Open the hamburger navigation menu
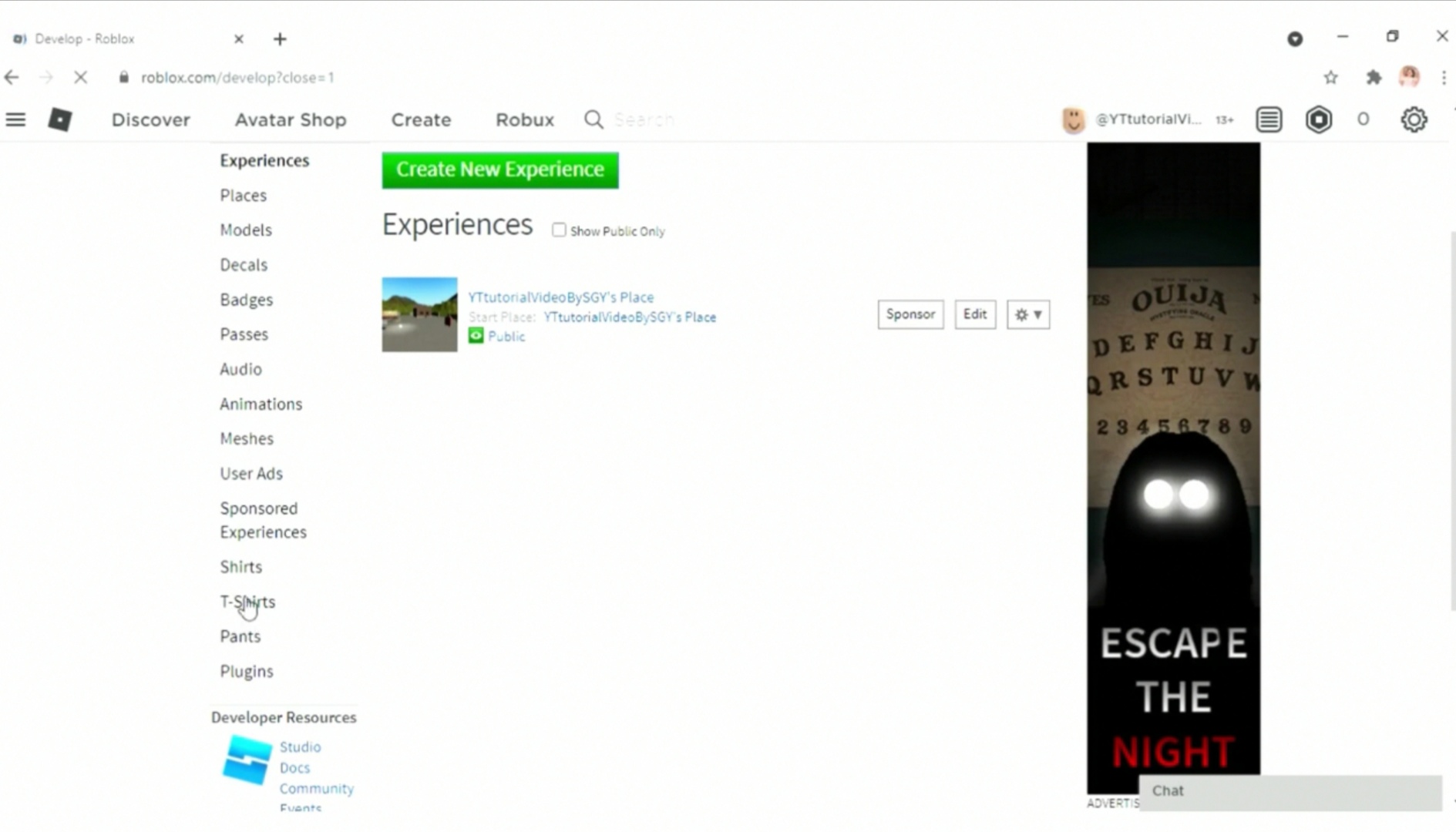 tap(15, 119)
